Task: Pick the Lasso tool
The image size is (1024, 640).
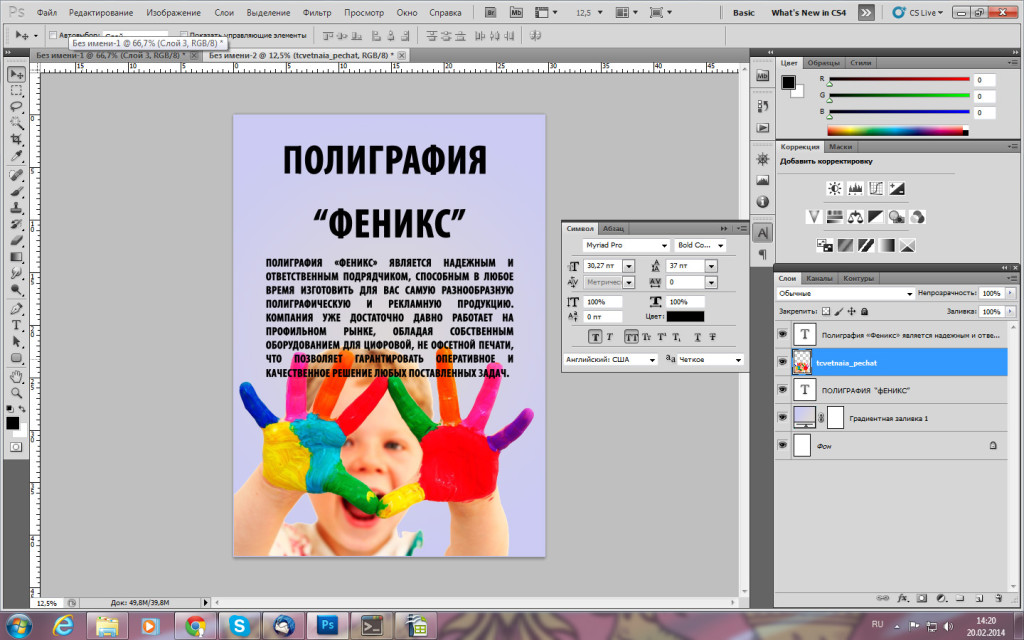Action: 16,106
